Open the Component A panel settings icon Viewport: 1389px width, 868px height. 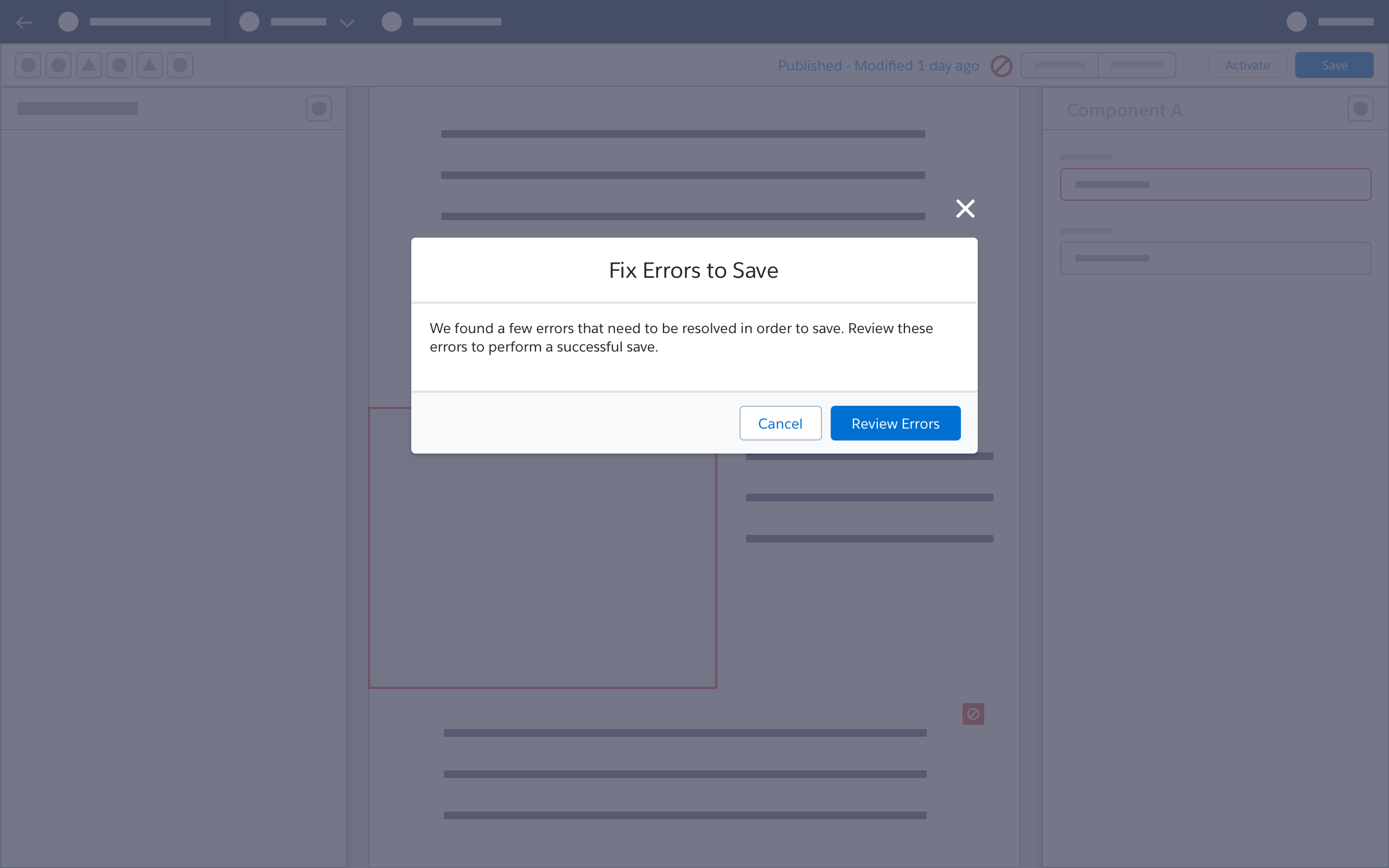point(1361,108)
